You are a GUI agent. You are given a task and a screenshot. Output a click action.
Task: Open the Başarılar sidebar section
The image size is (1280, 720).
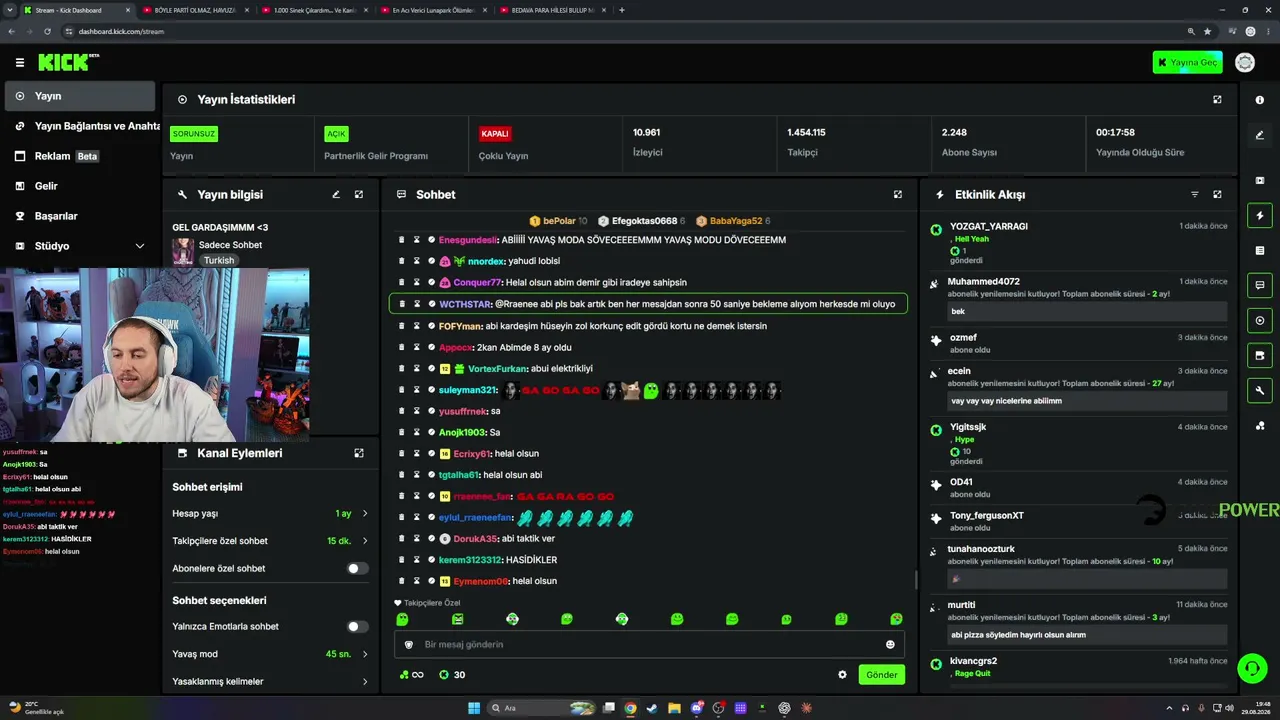pyautogui.click(x=80, y=216)
